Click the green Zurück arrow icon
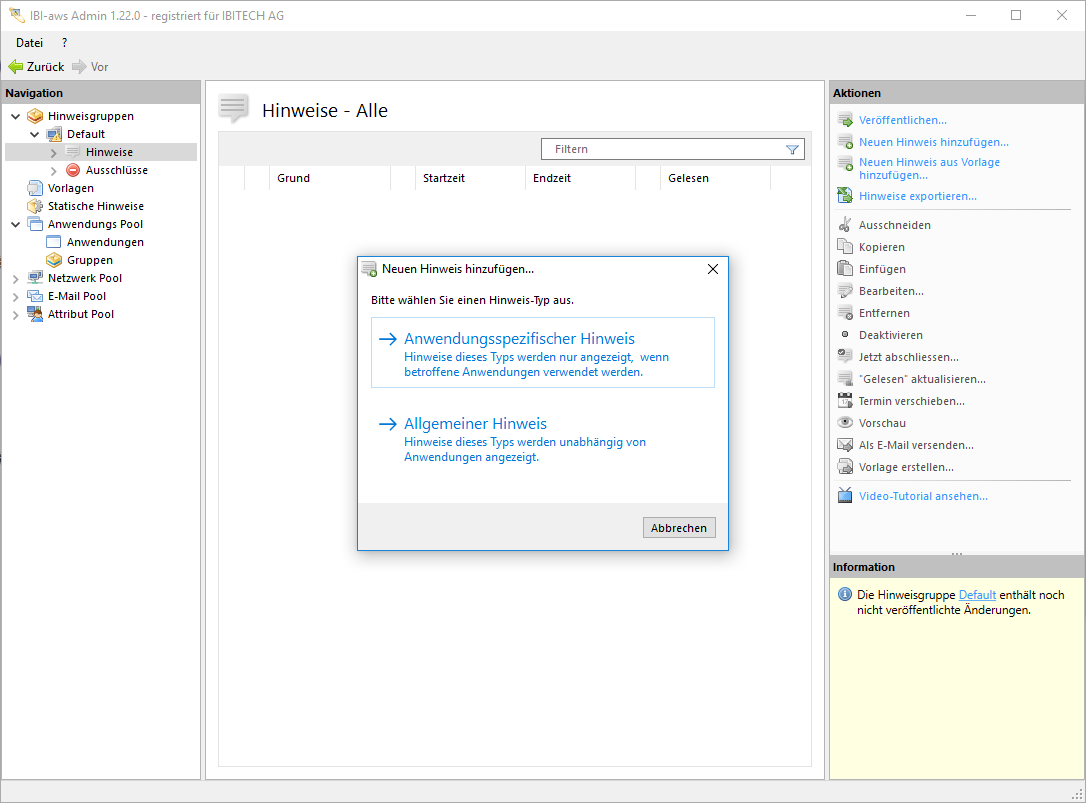 pyautogui.click(x=16, y=67)
